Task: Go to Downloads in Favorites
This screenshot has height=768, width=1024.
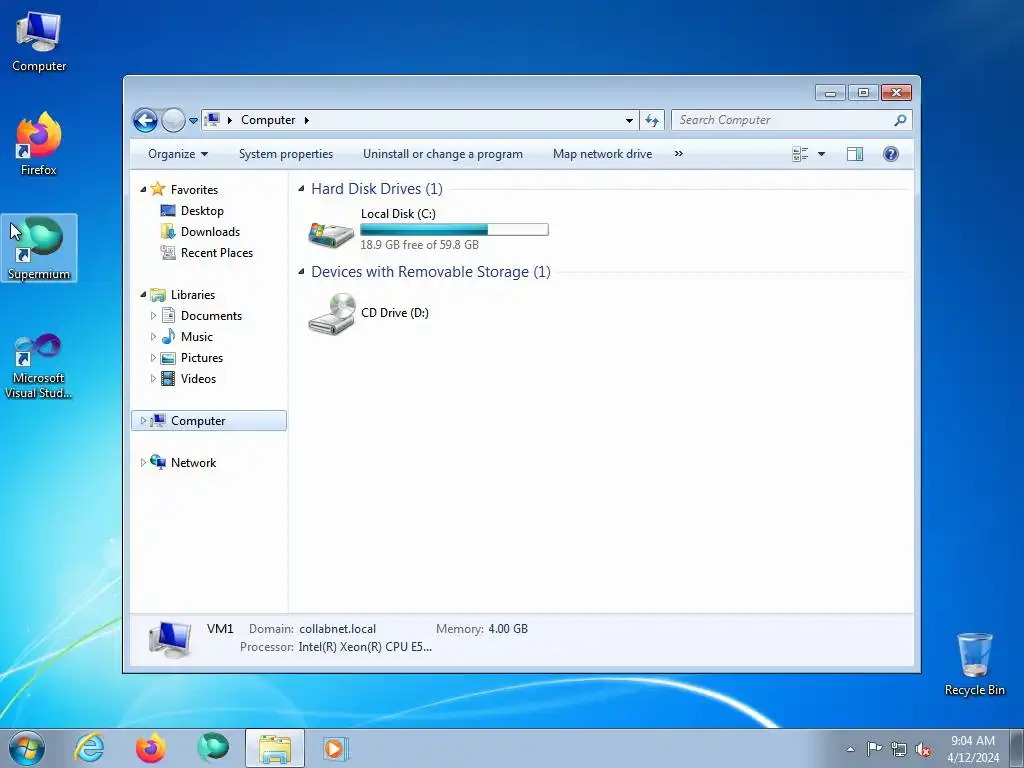Action: 210,232
